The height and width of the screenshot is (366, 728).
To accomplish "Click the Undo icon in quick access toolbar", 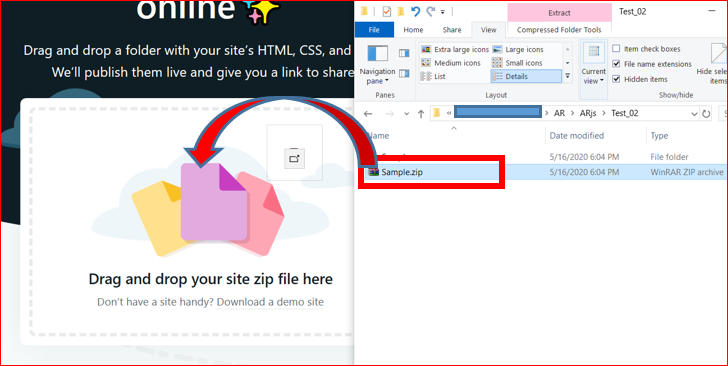I will click(415, 11).
